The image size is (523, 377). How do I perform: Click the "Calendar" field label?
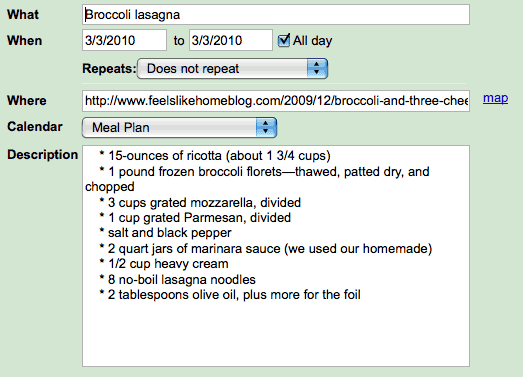(35, 126)
